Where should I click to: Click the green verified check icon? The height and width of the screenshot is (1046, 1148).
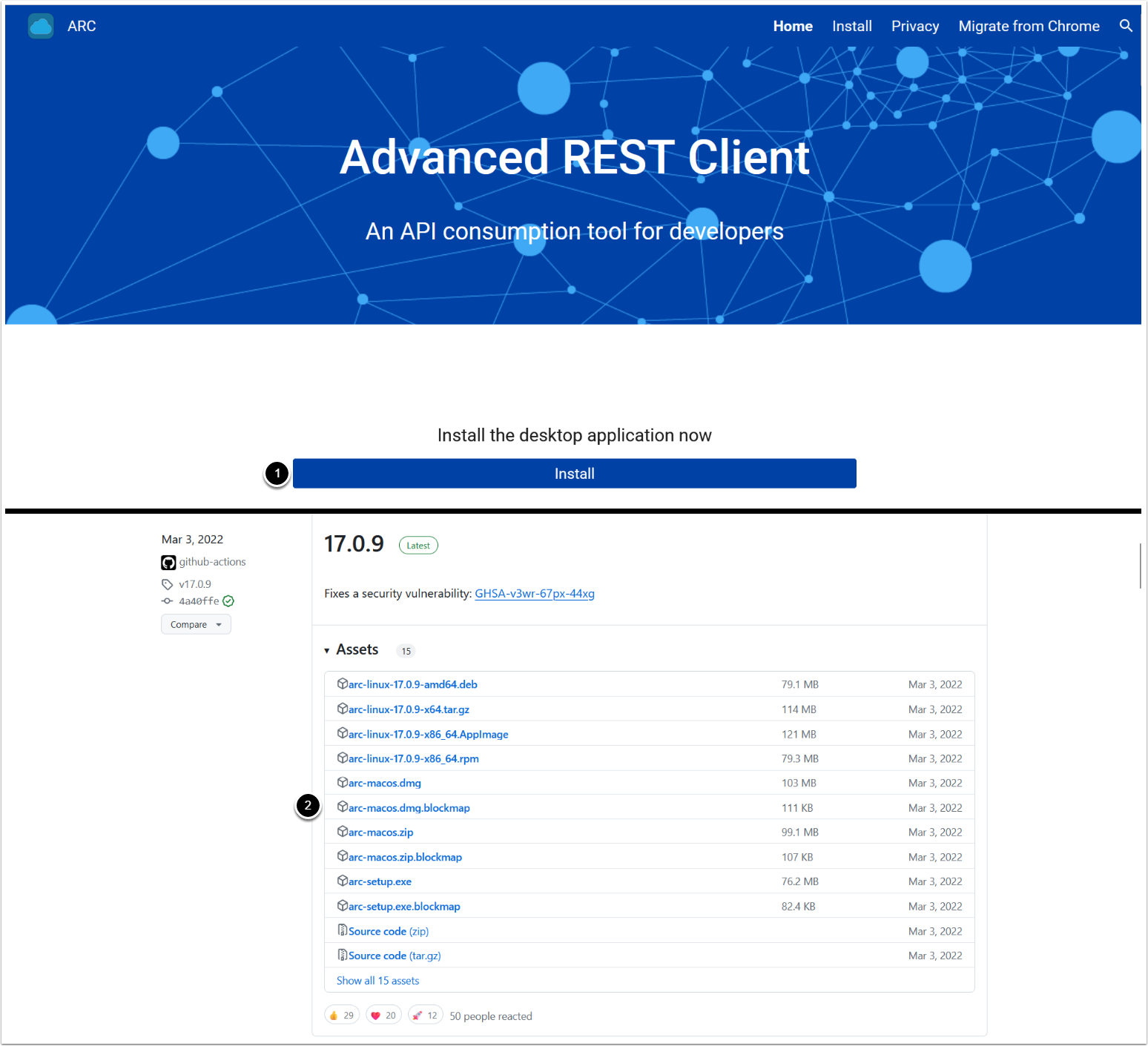(x=228, y=601)
